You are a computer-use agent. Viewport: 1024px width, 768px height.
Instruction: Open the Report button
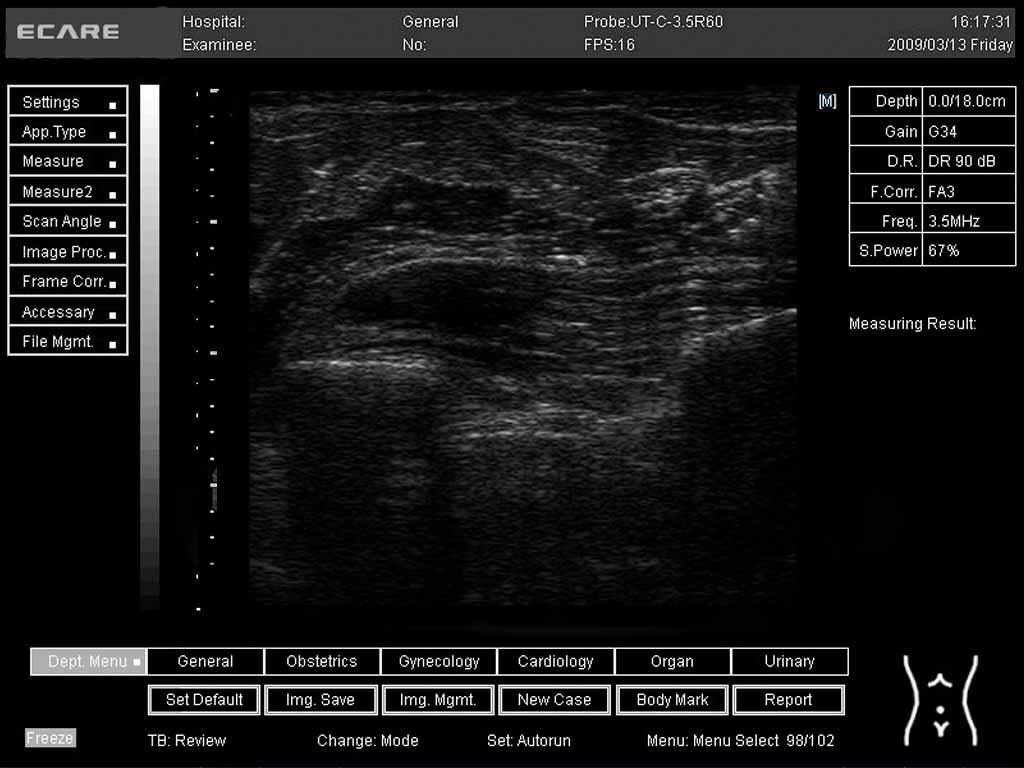pos(788,700)
